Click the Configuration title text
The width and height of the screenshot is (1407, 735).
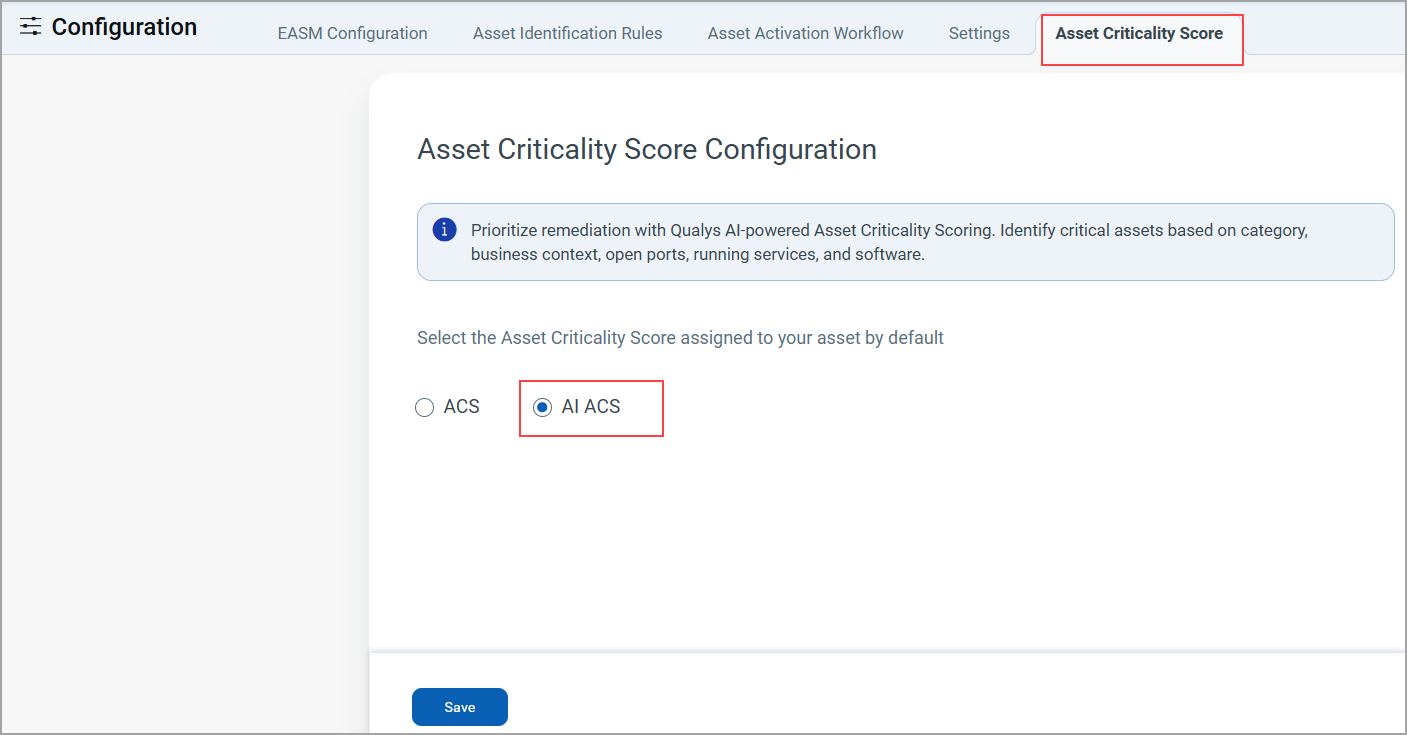point(120,27)
